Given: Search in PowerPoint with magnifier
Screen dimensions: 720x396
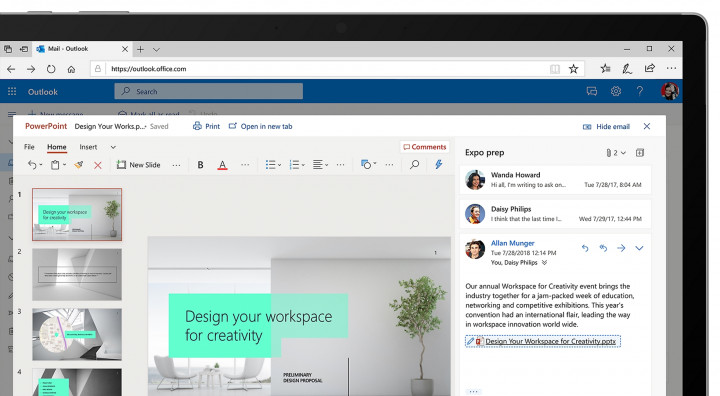Looking at the screenshot, I should (x=414, y=164).
